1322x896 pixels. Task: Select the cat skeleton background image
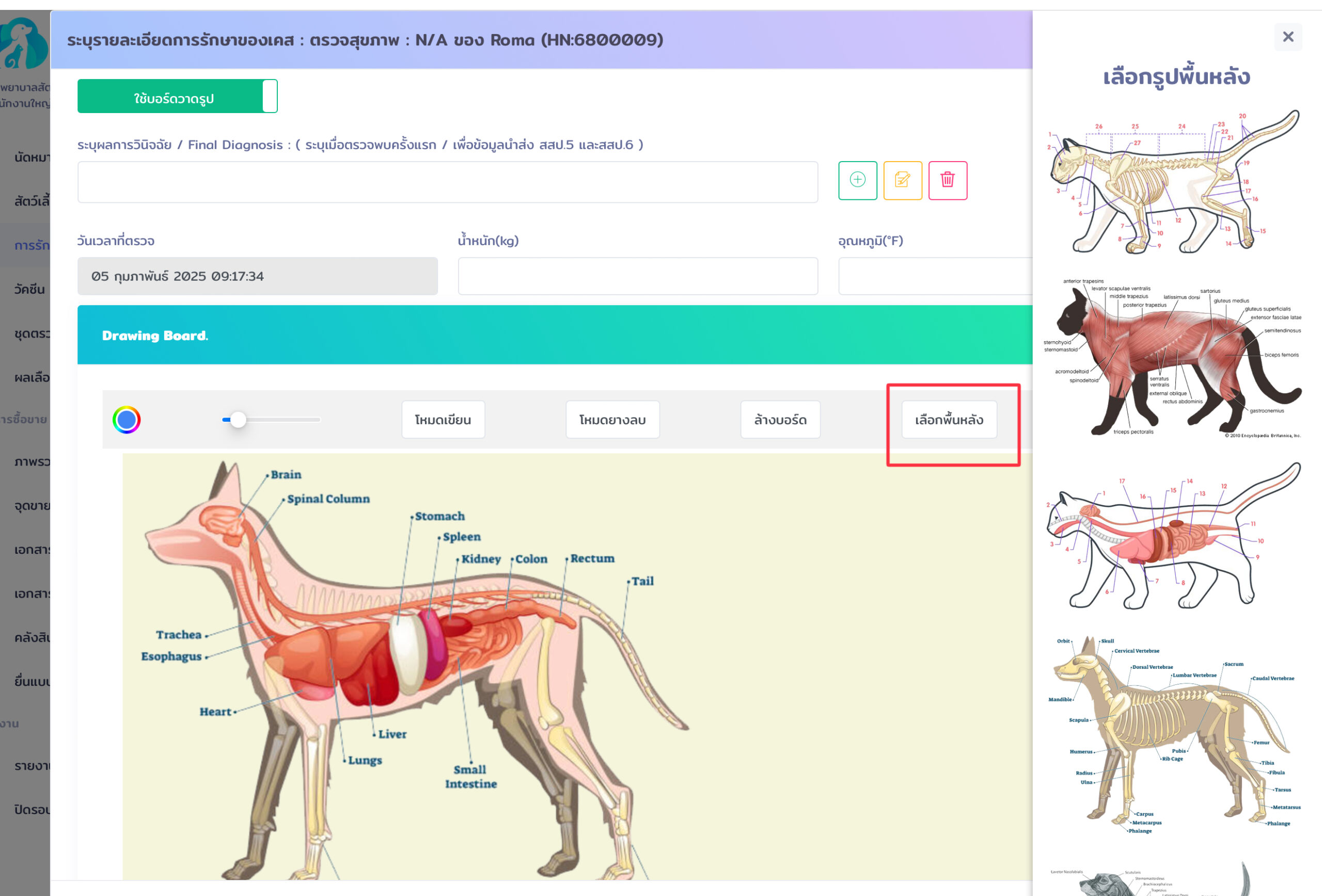(x=1175, y=182)
